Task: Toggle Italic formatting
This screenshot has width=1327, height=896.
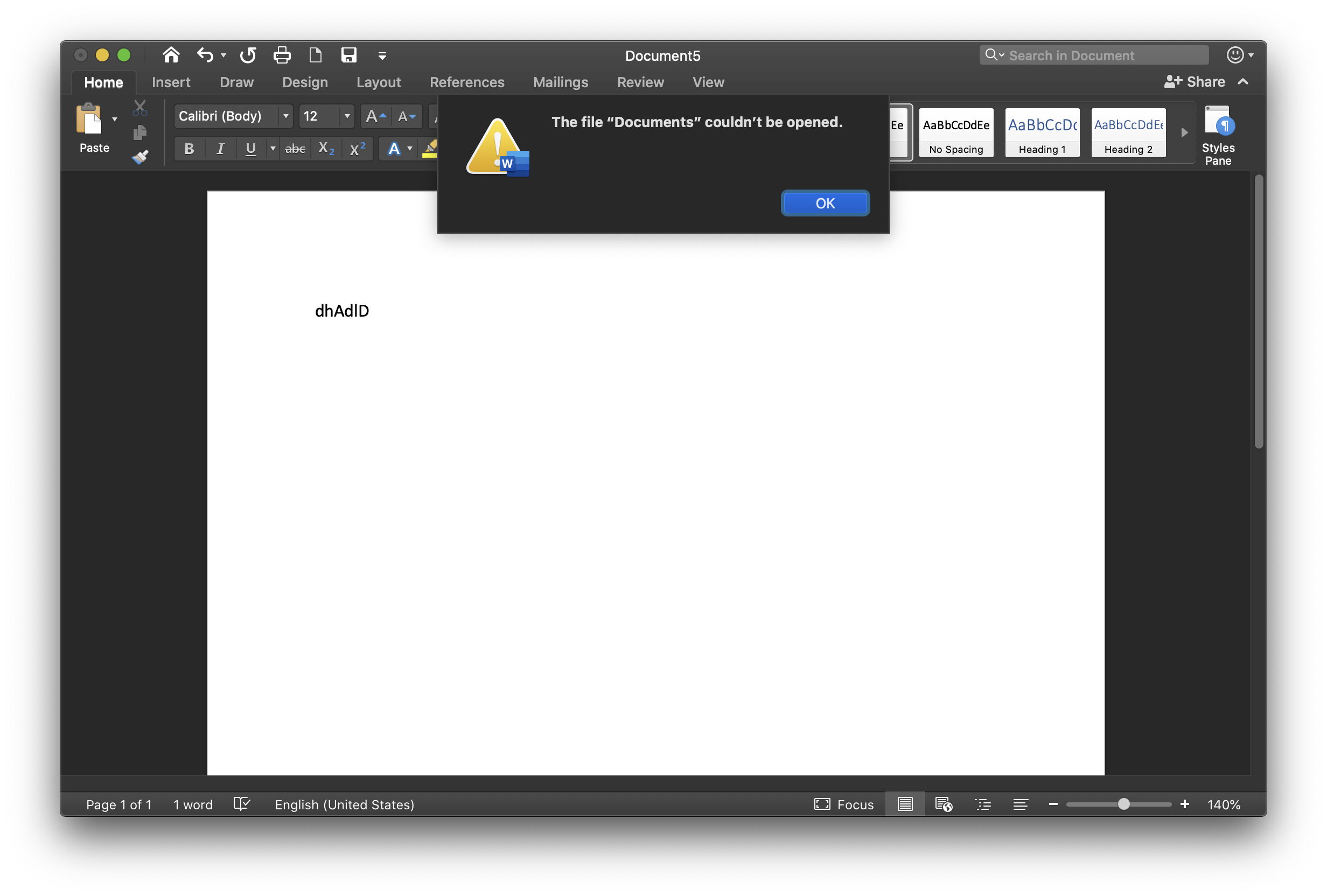Action: (x=220, y=149)
